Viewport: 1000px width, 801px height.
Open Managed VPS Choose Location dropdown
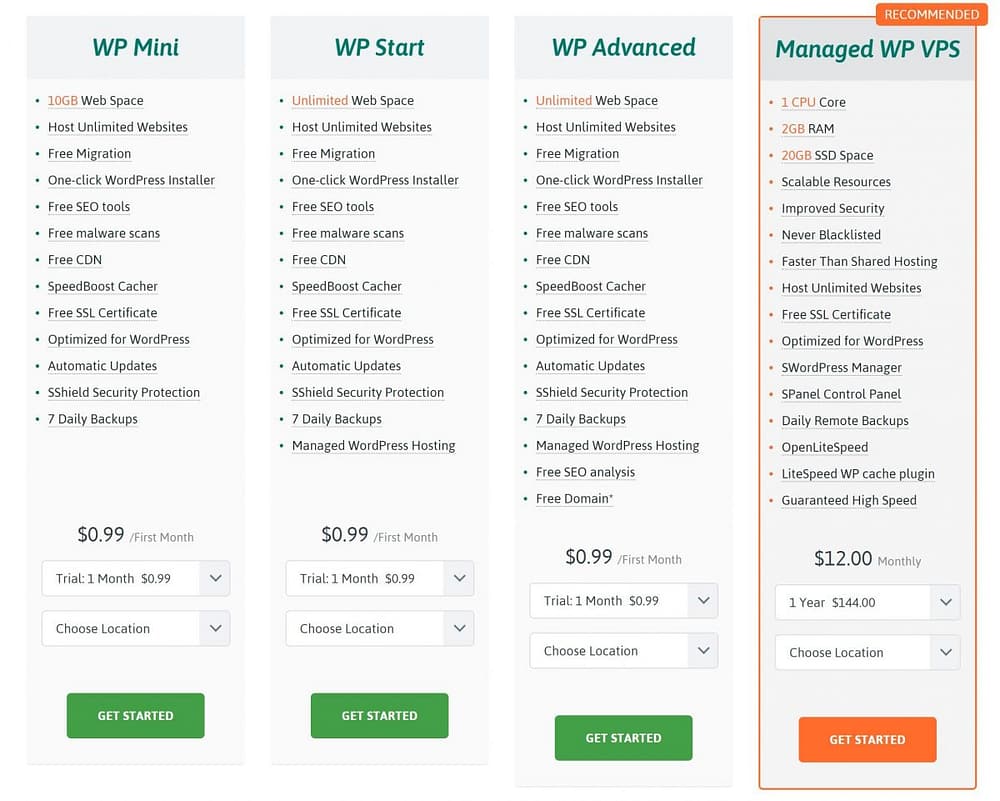click(x=867, y=652)
